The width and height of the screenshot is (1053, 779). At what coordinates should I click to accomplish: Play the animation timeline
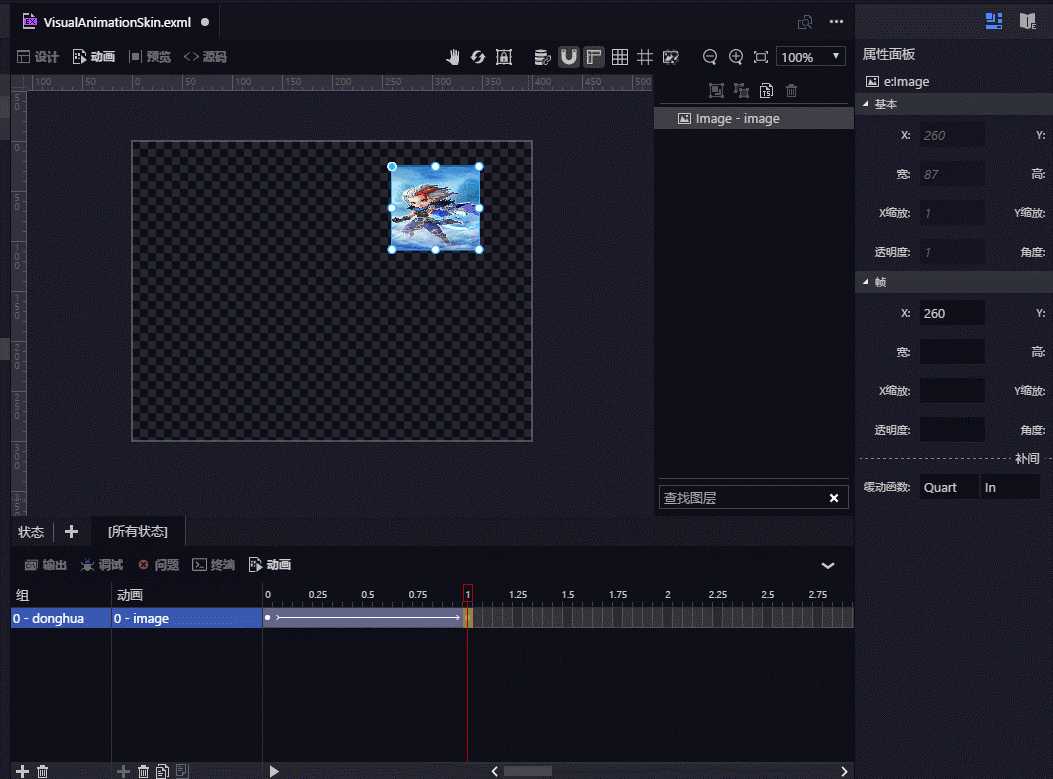point(273,771)
